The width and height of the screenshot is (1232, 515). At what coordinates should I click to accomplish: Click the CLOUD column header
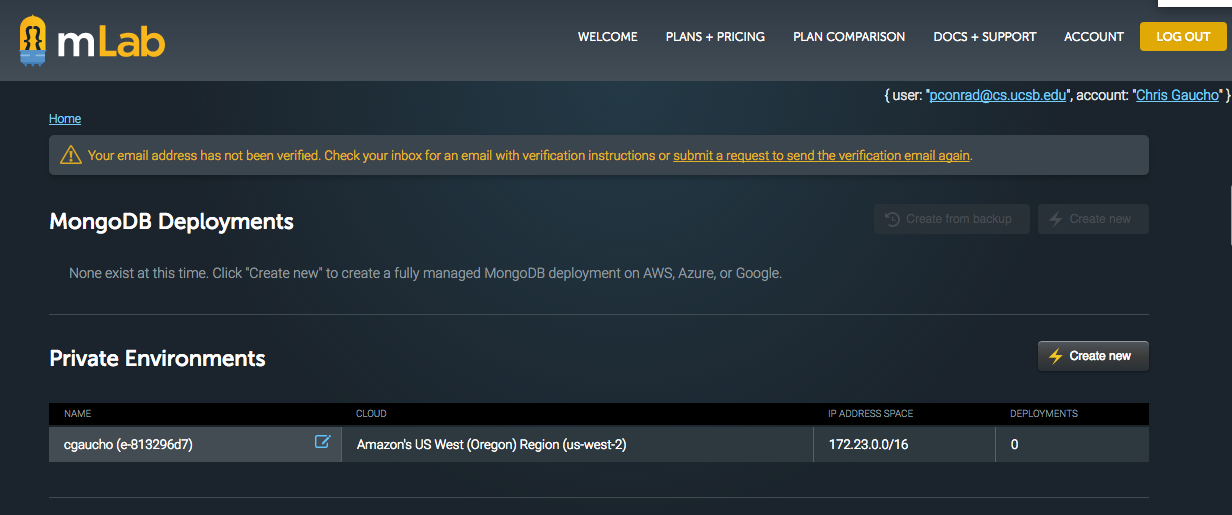(371, 414)
